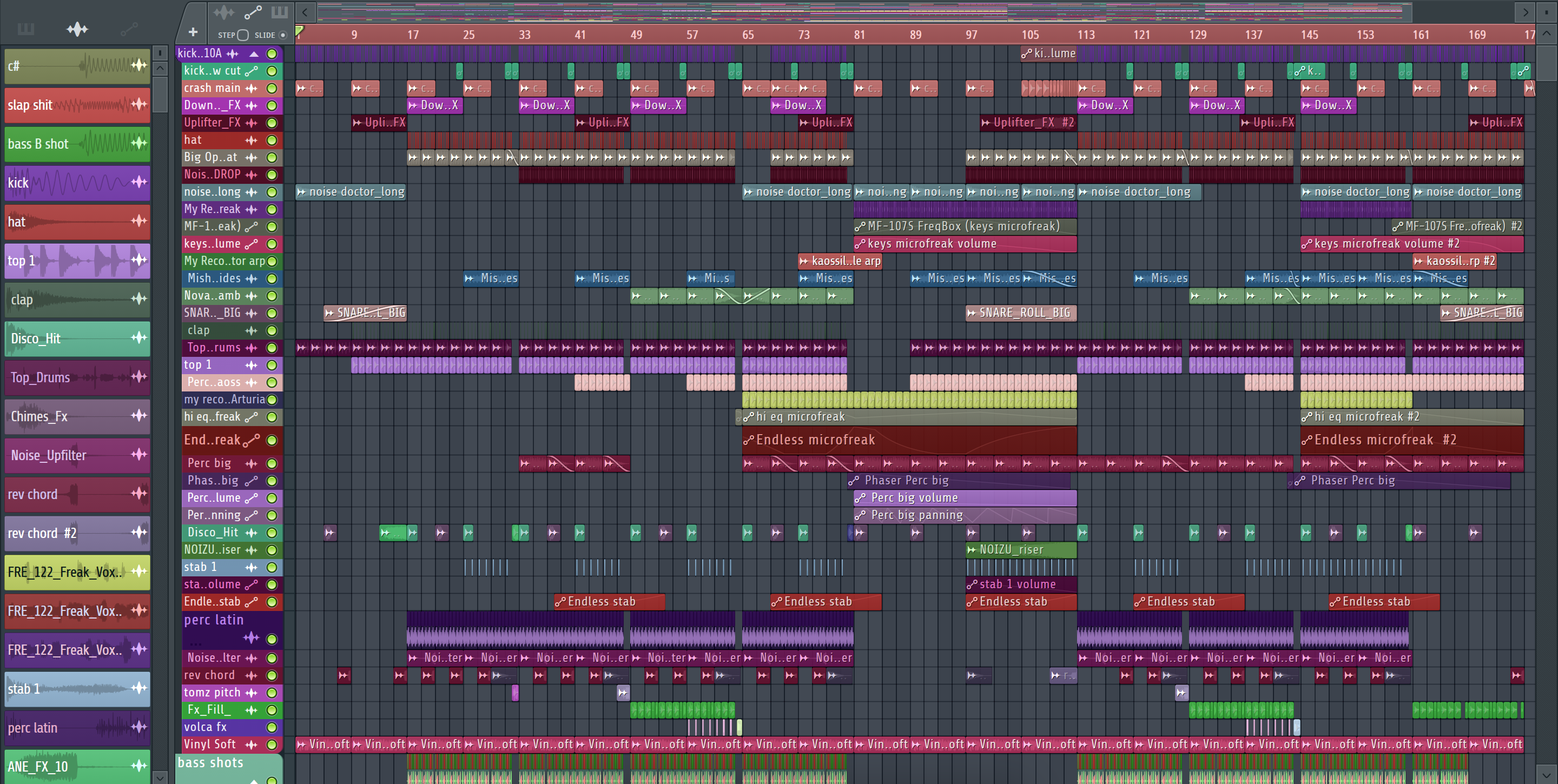Click automation icon on sta..olume track header
The image size is (1558, 784).
(252, 584)
